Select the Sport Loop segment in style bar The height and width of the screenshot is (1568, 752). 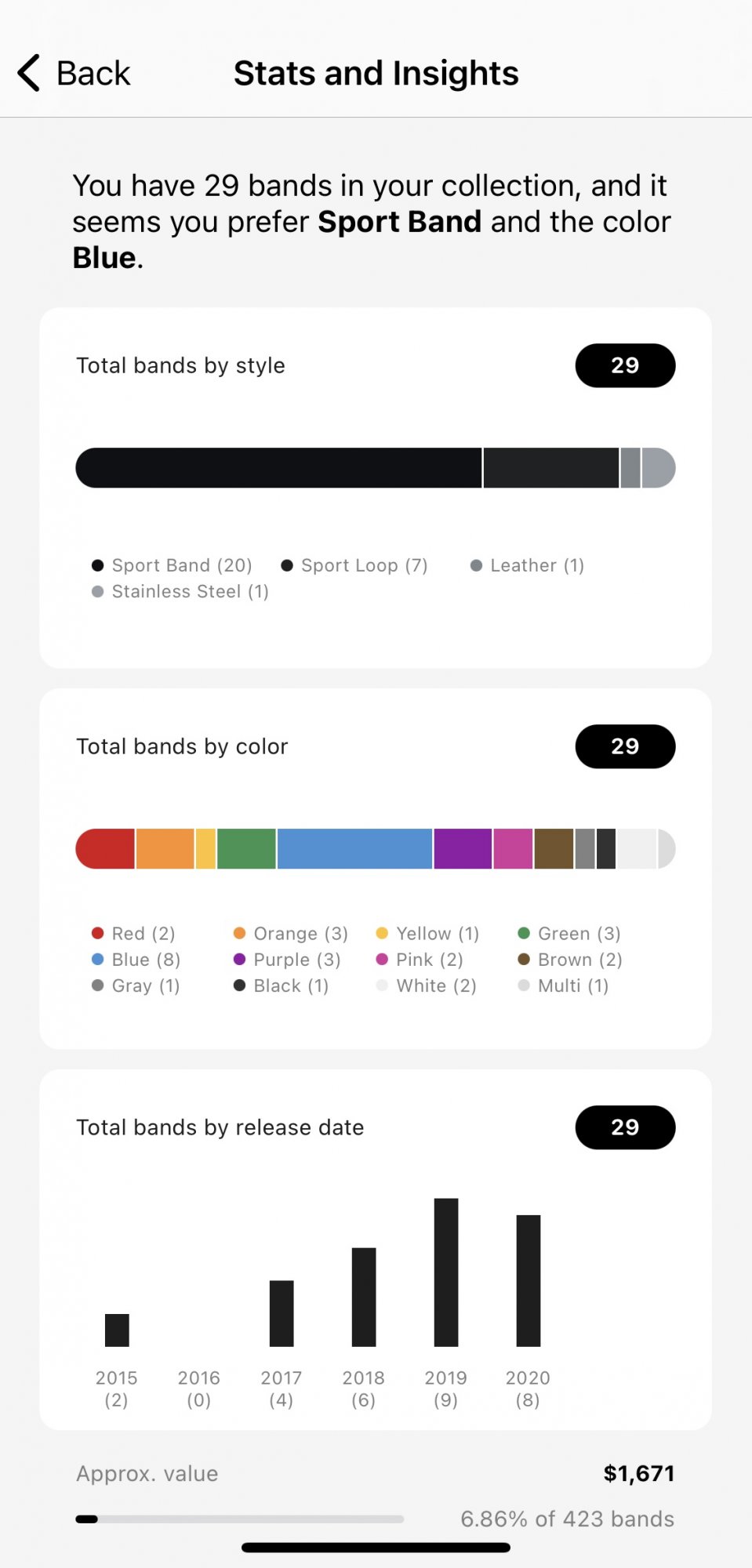click(x=551, y=468)
